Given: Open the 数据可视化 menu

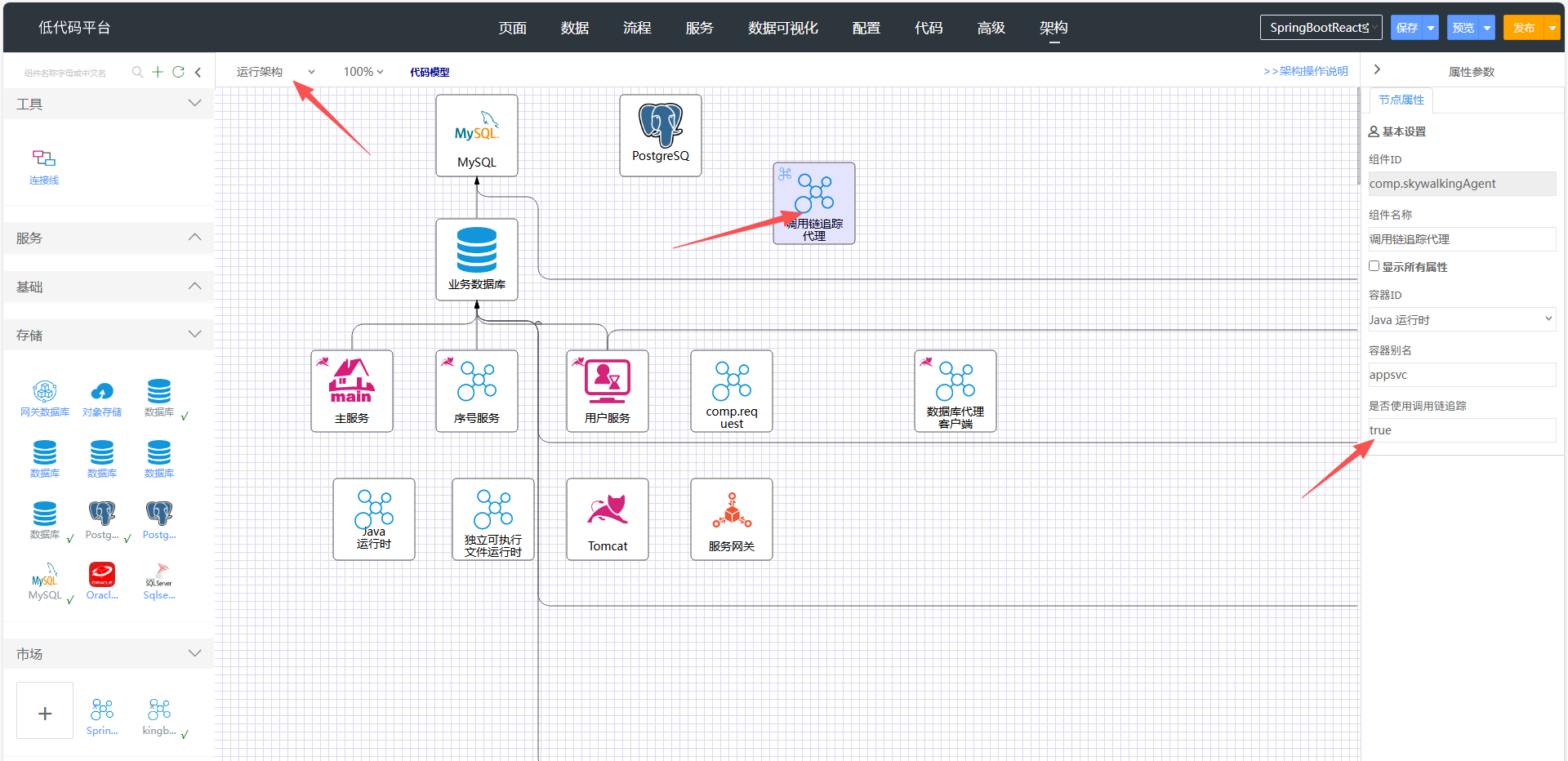Looking at the screenshot, I should pyautogui.click(x=782, y=28).
